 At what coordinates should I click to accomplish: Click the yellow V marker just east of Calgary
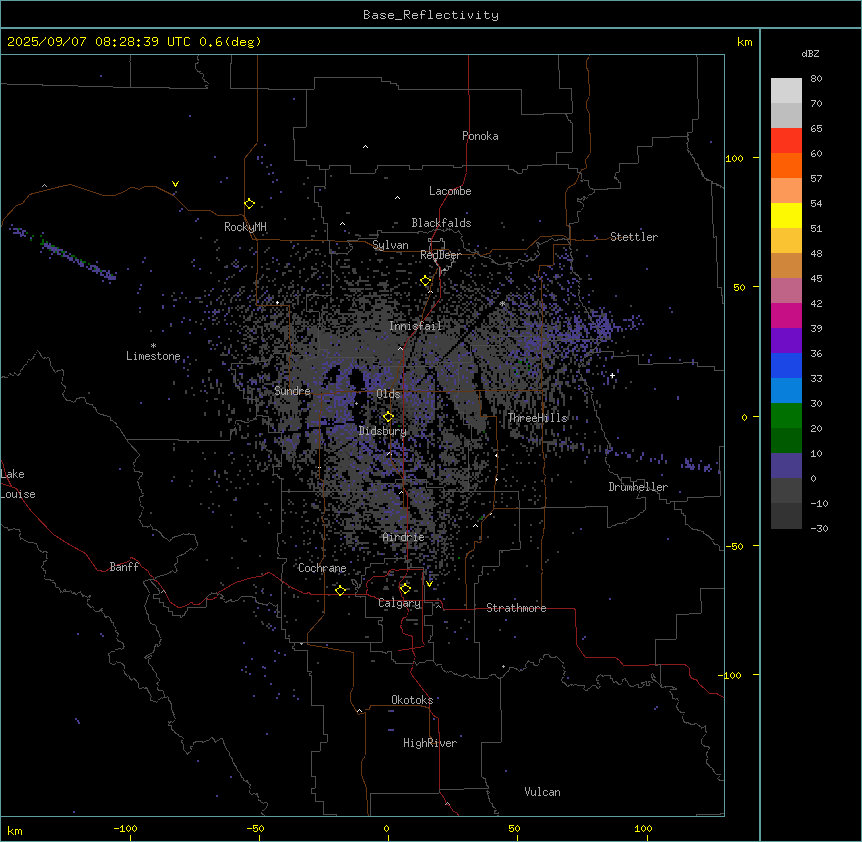coord(429,584)
